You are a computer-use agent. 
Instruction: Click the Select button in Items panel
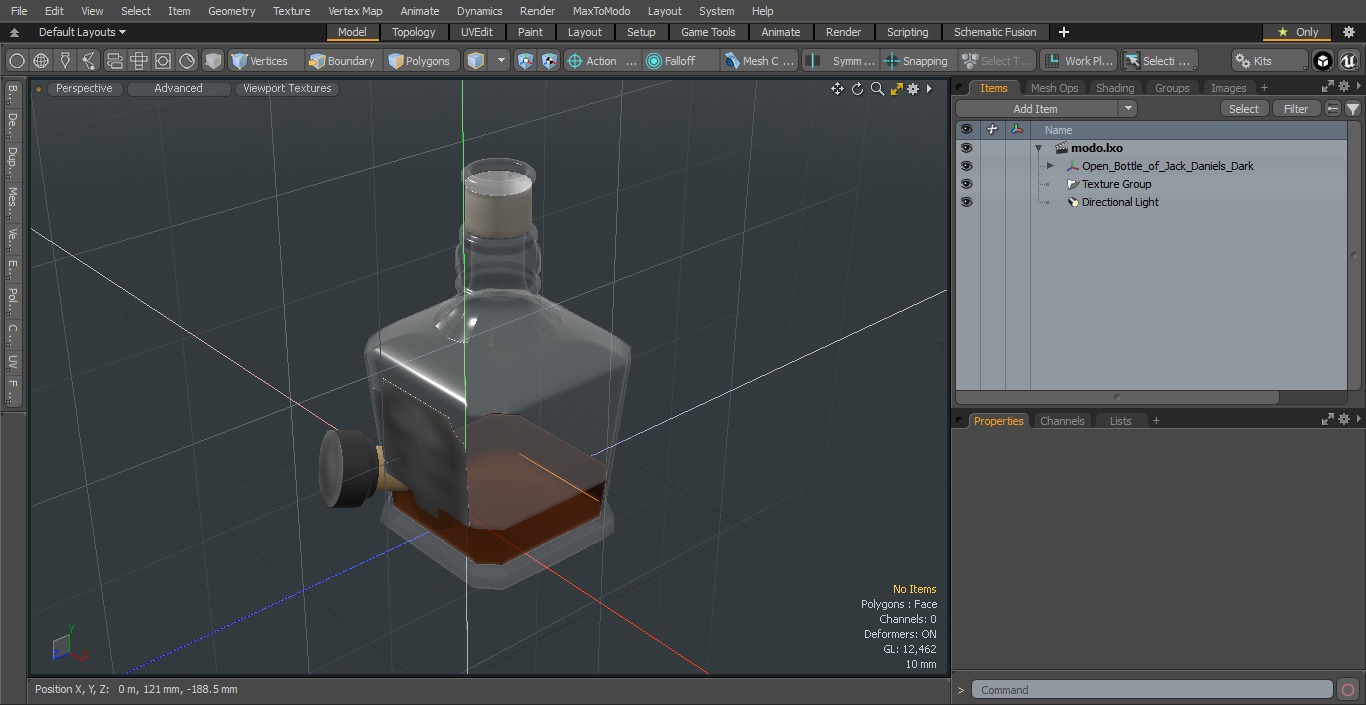pyautogui.click(x=1244, y=109)
